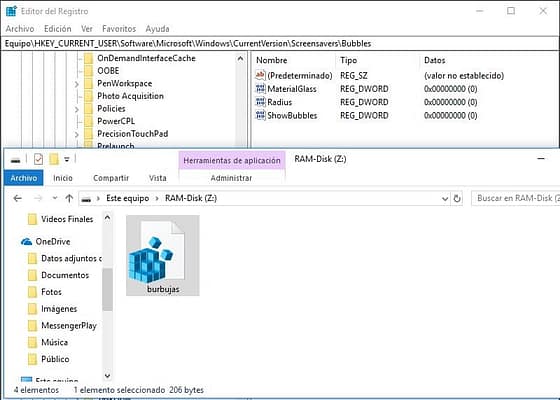Select the Datos adjuntos folder in sidebar
This screenshot has width=560, height=400.
(x=64, y=259)
